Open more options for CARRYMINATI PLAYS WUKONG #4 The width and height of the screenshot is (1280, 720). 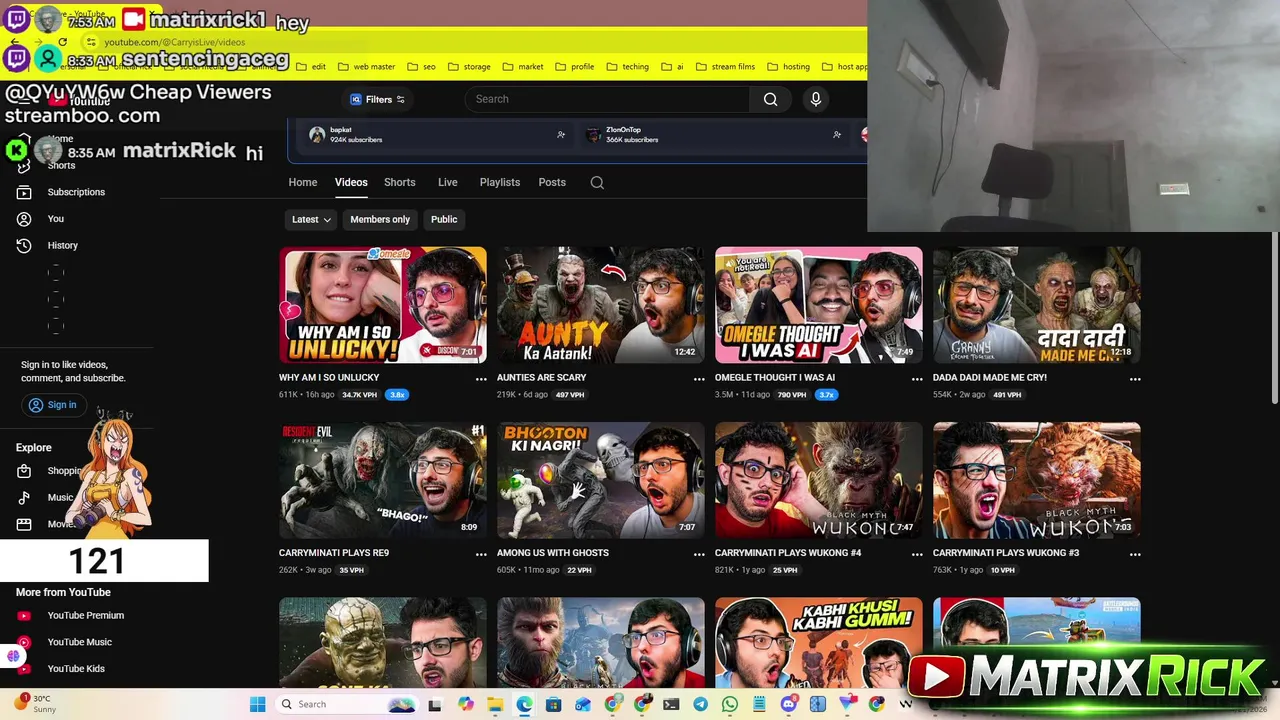coord(917,554)
